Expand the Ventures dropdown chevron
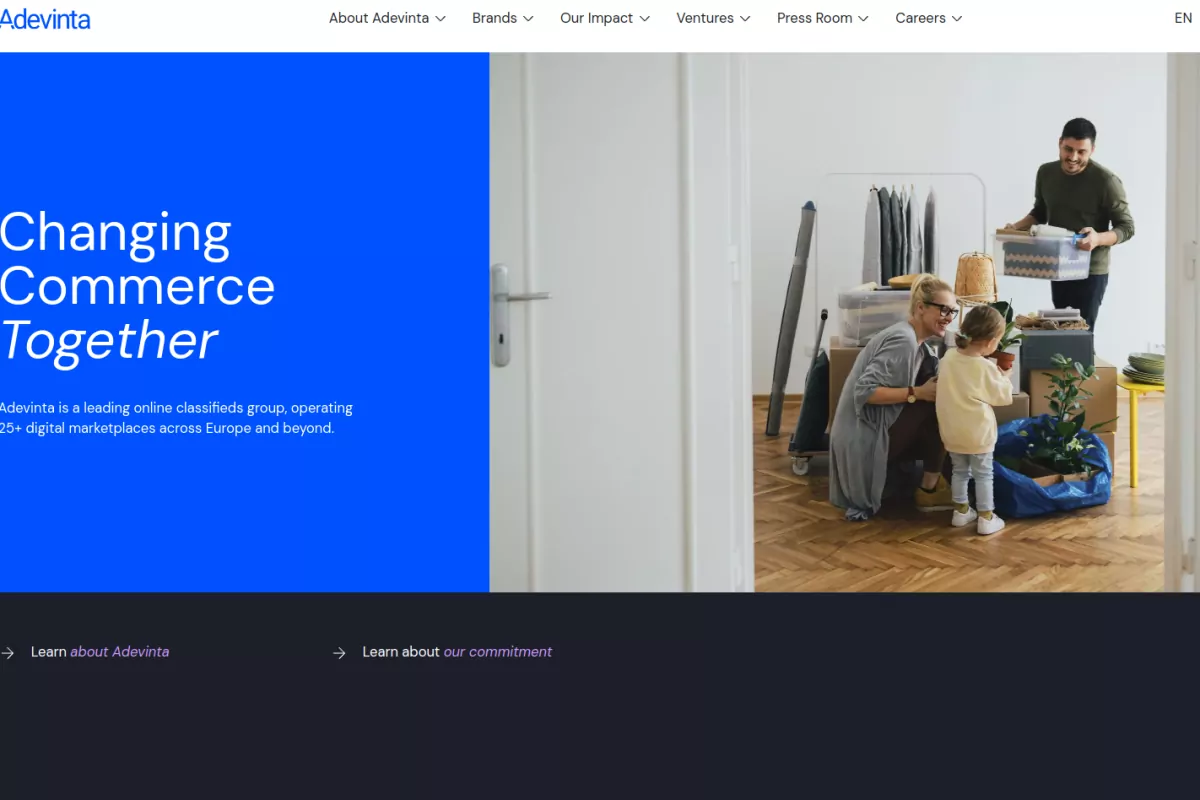1200x800 pixels. tap(744, 18)
